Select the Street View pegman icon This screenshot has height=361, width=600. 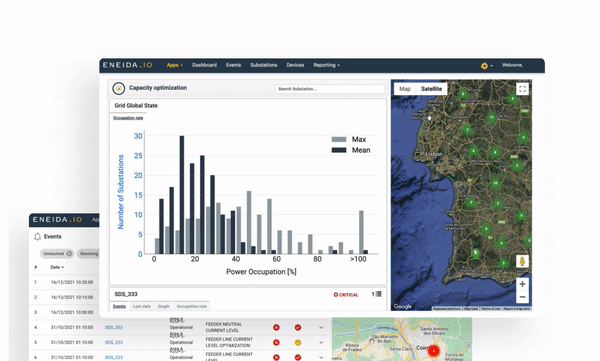coord(522,261)
